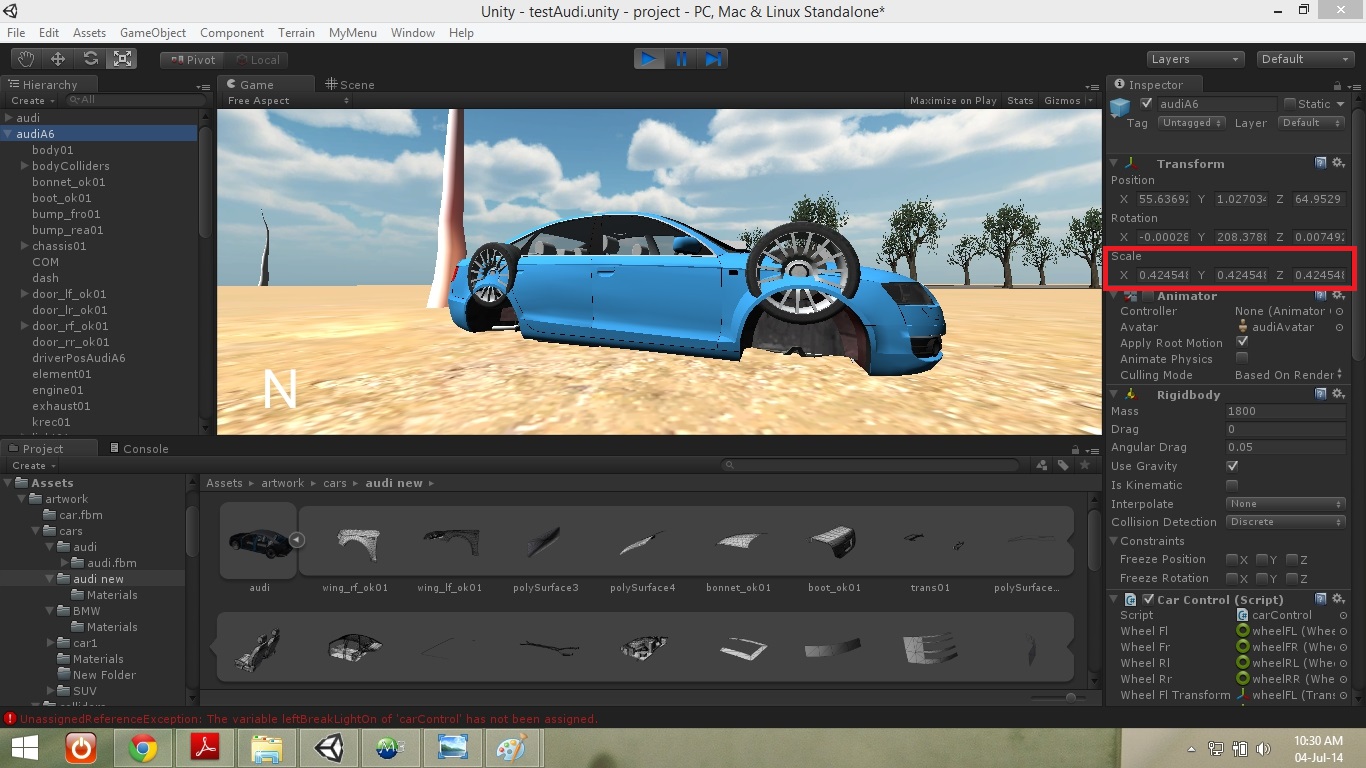Open the MyMenu menu
The image size is (1366, 768).
(353, 33)
